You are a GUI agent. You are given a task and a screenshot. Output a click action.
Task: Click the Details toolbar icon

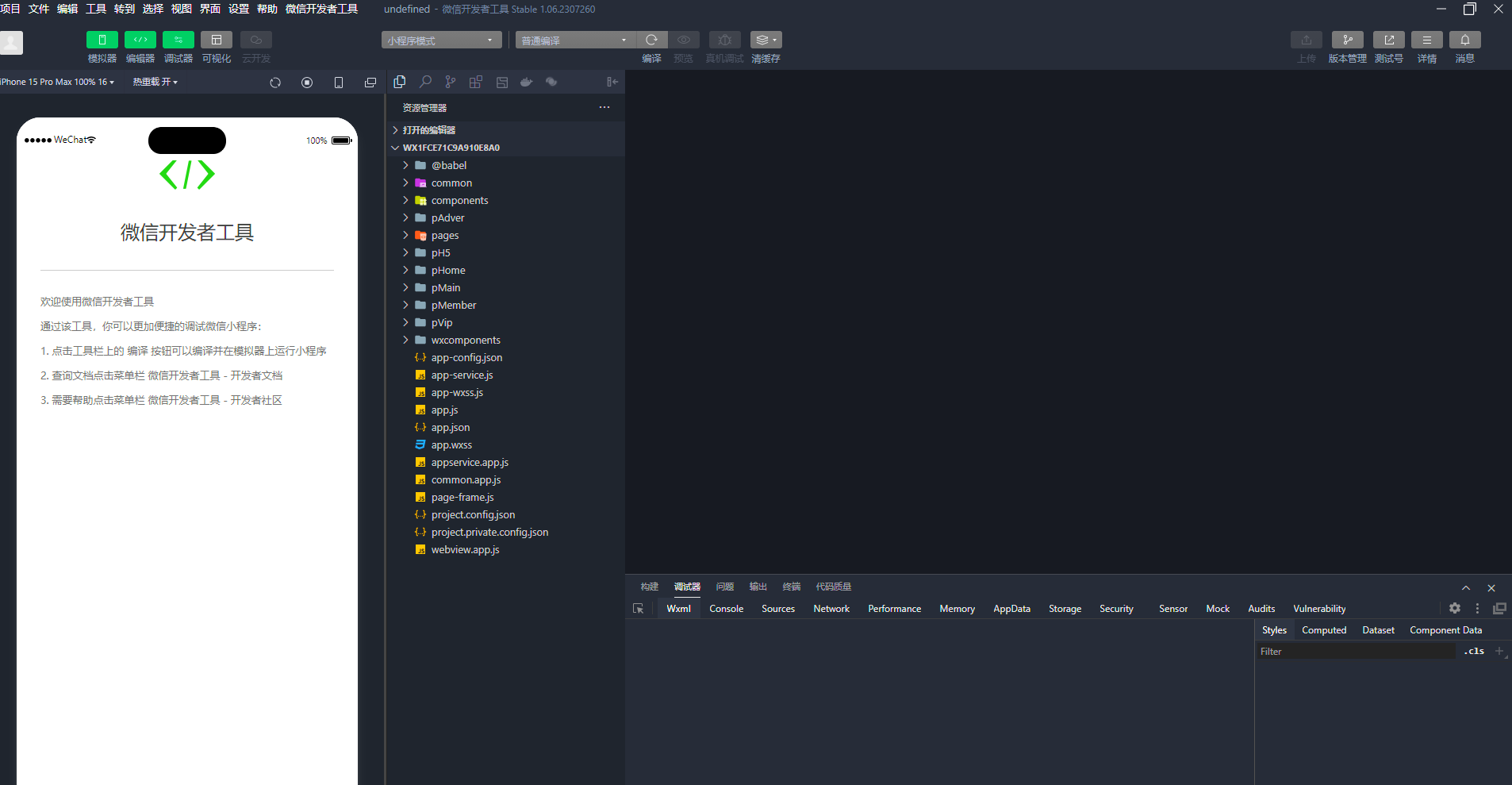pos(1426,40)
